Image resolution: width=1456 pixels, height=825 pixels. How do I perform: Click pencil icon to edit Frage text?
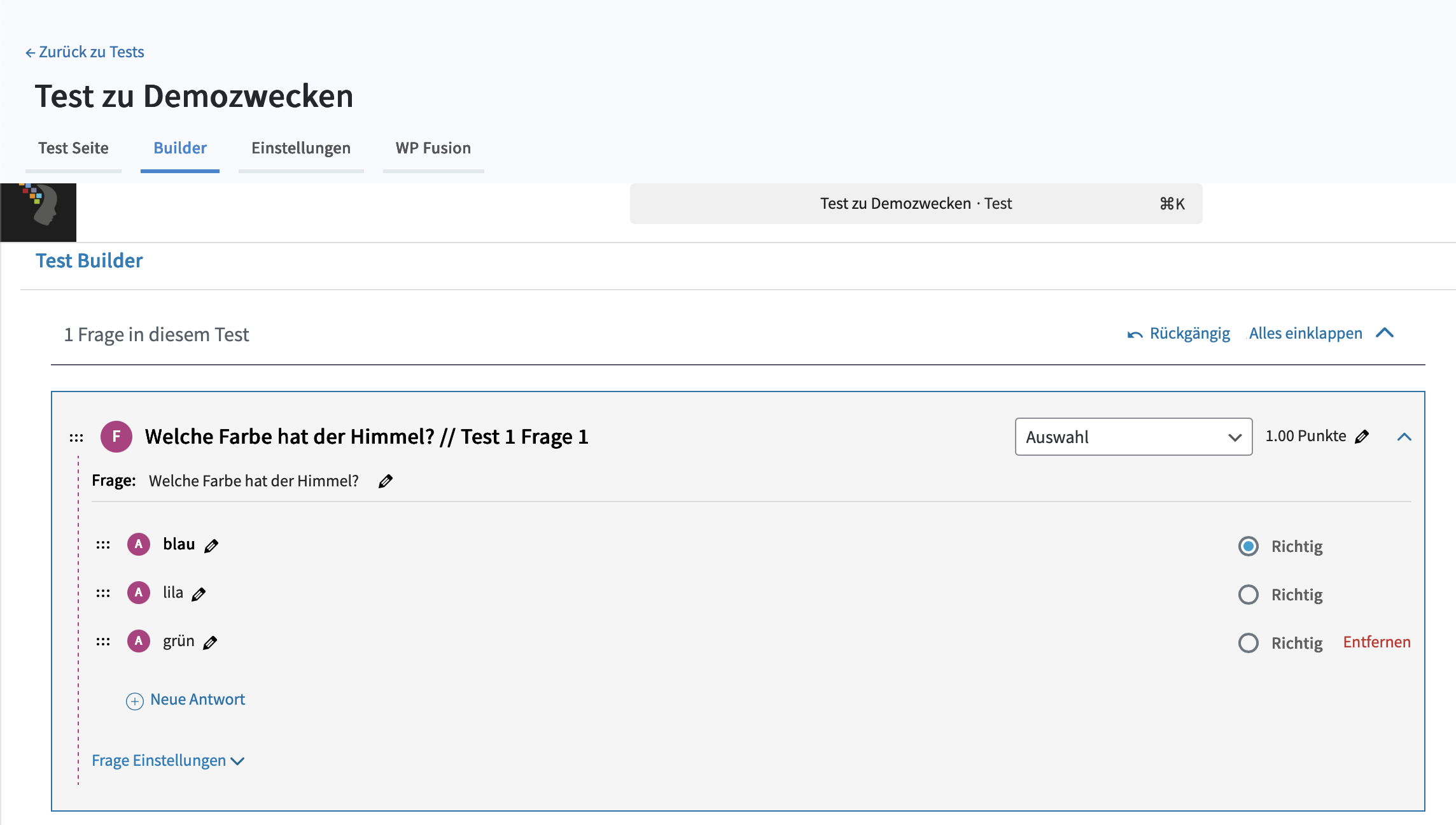coord(386,481)
